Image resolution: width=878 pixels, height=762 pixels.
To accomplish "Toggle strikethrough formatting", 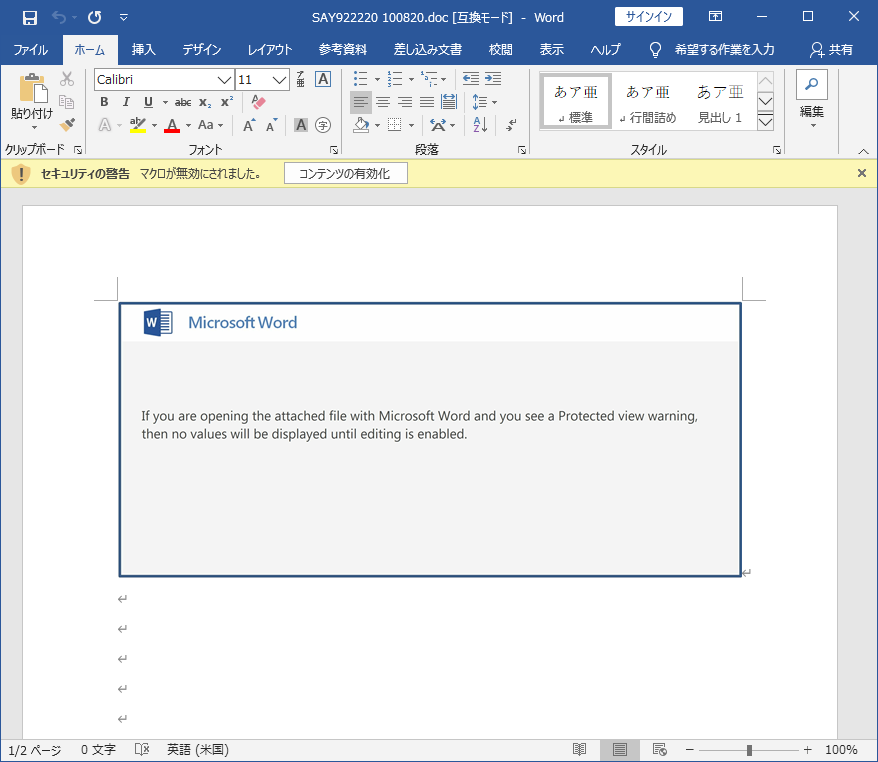I will coord(183,102).
